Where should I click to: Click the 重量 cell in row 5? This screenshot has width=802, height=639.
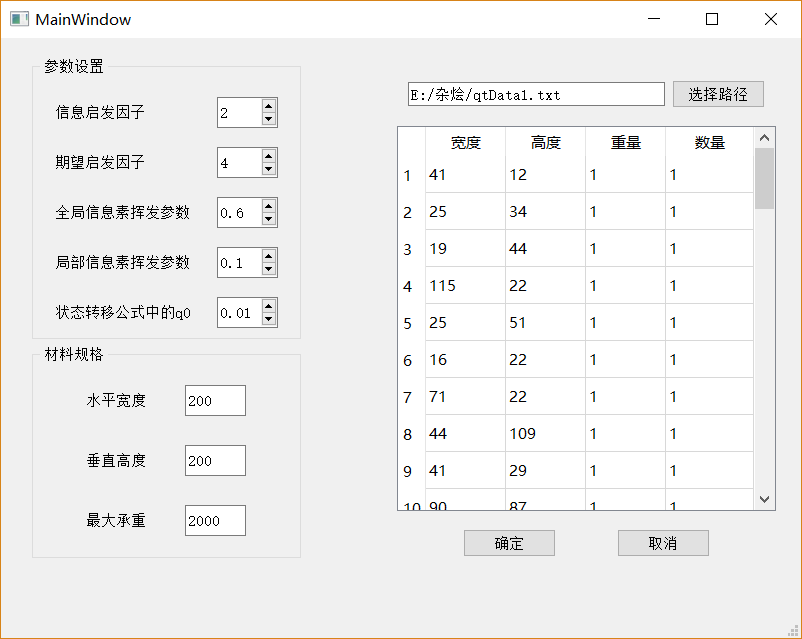click(x=626, y=322)
